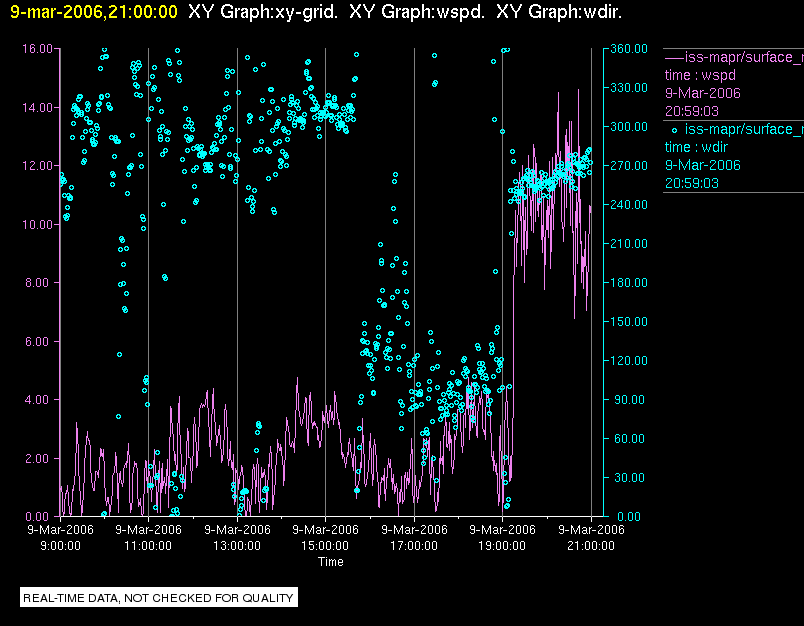Click the 120.00 wind direction axis label
804x626 pixels.
coord(629,360)
